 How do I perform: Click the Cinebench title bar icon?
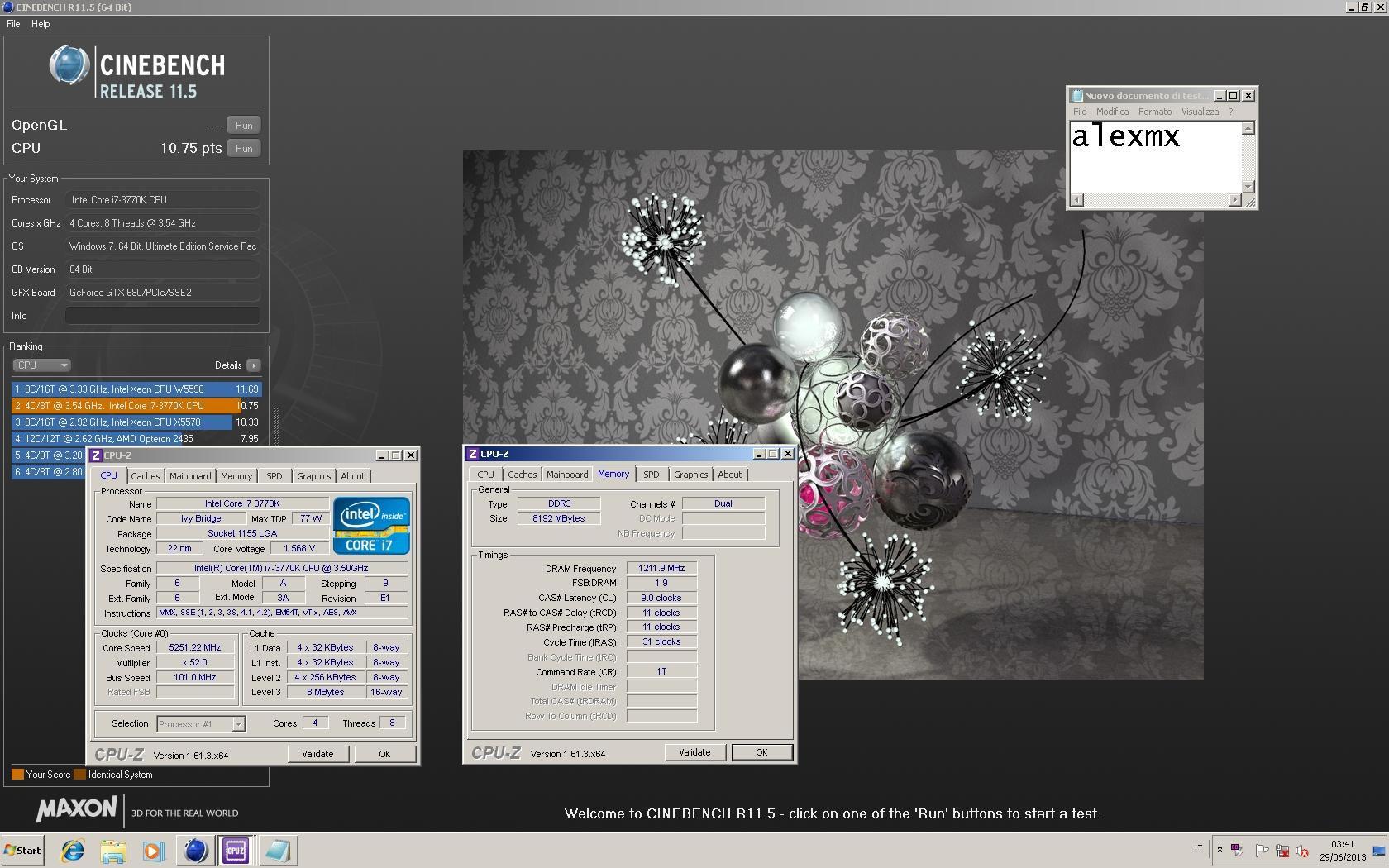point(8,7)
